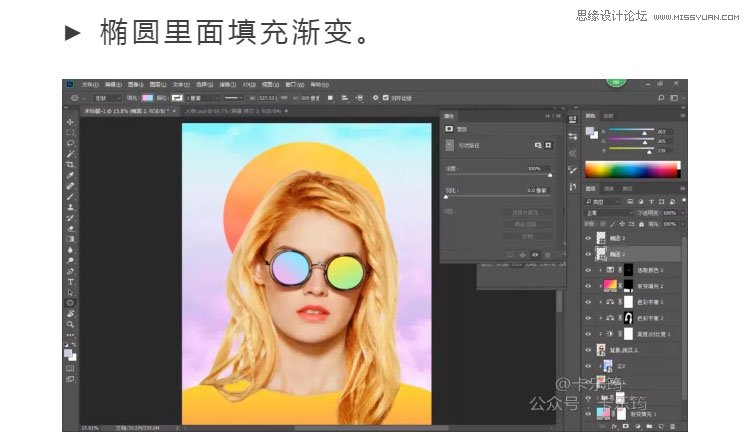Hide the 背景 拷贝 2 layer
Image resolution: width=750 pixels, height=443 pixels.
pyautogui.click(x=588, y=348)
